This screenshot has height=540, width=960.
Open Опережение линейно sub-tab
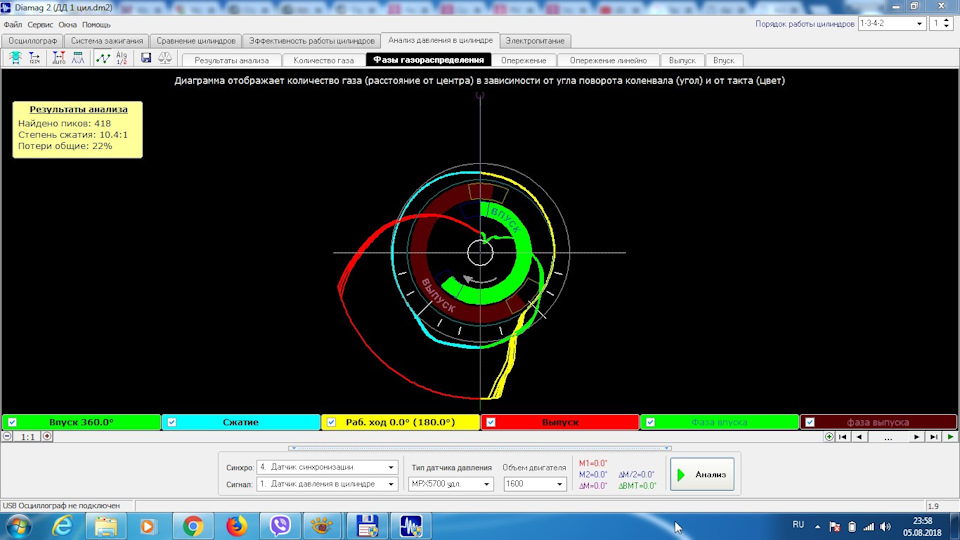(608, 60)
